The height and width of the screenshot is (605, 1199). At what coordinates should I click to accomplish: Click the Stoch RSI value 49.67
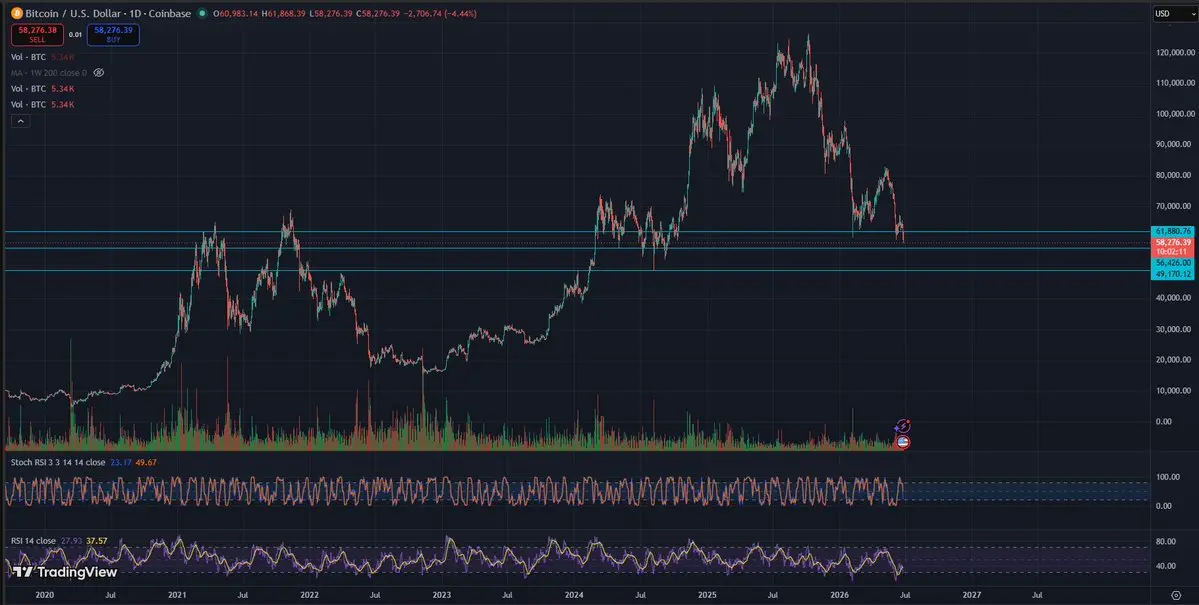point(146,462)
